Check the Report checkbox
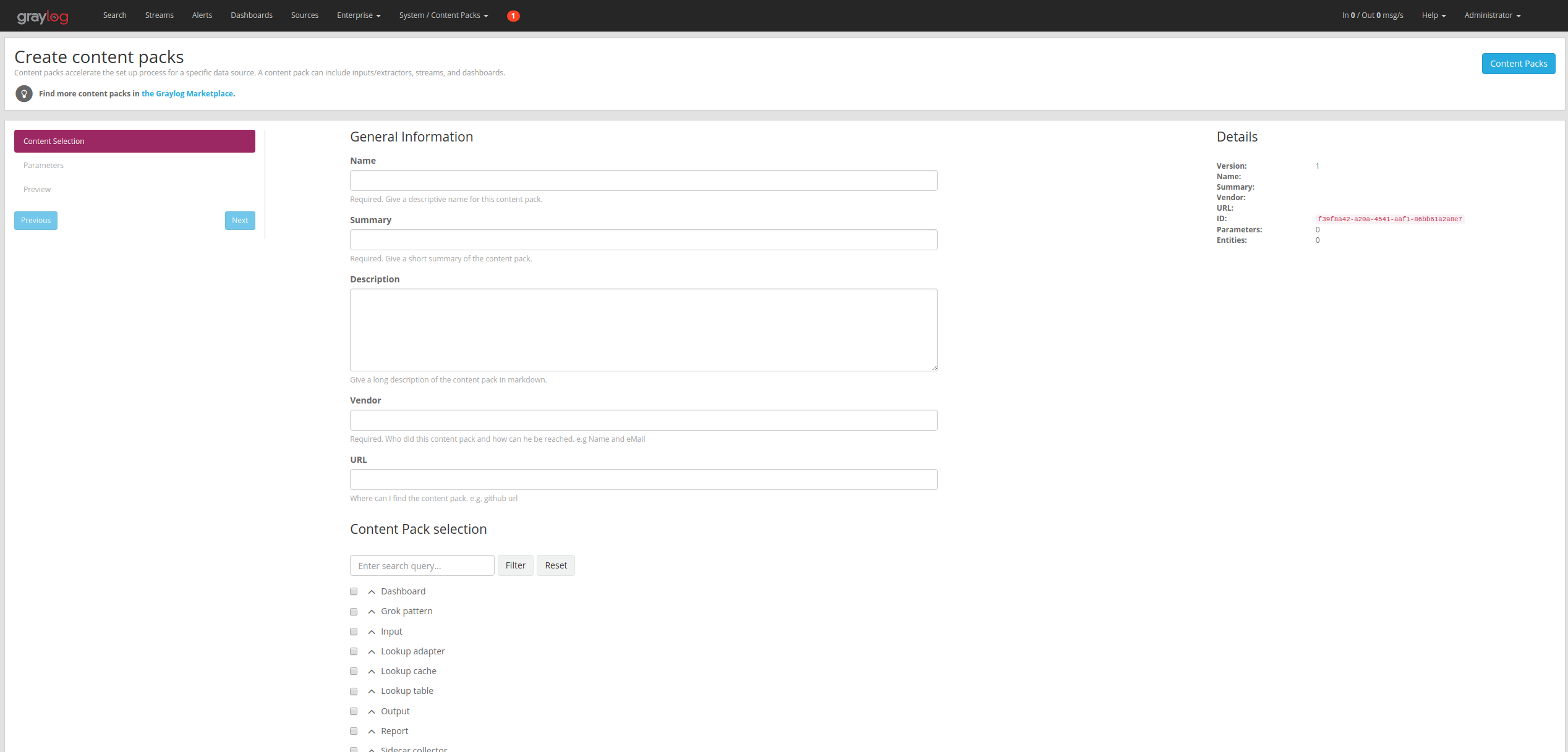The width and height of the screenshot is (1568, 752). coord(354,731)
